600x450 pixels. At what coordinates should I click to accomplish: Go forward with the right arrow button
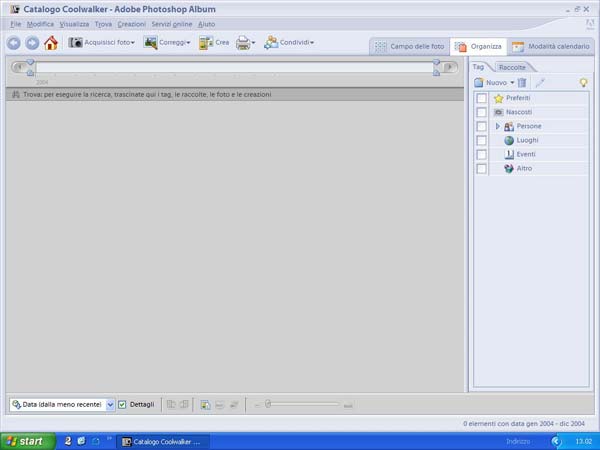click(x=32, y=43)
